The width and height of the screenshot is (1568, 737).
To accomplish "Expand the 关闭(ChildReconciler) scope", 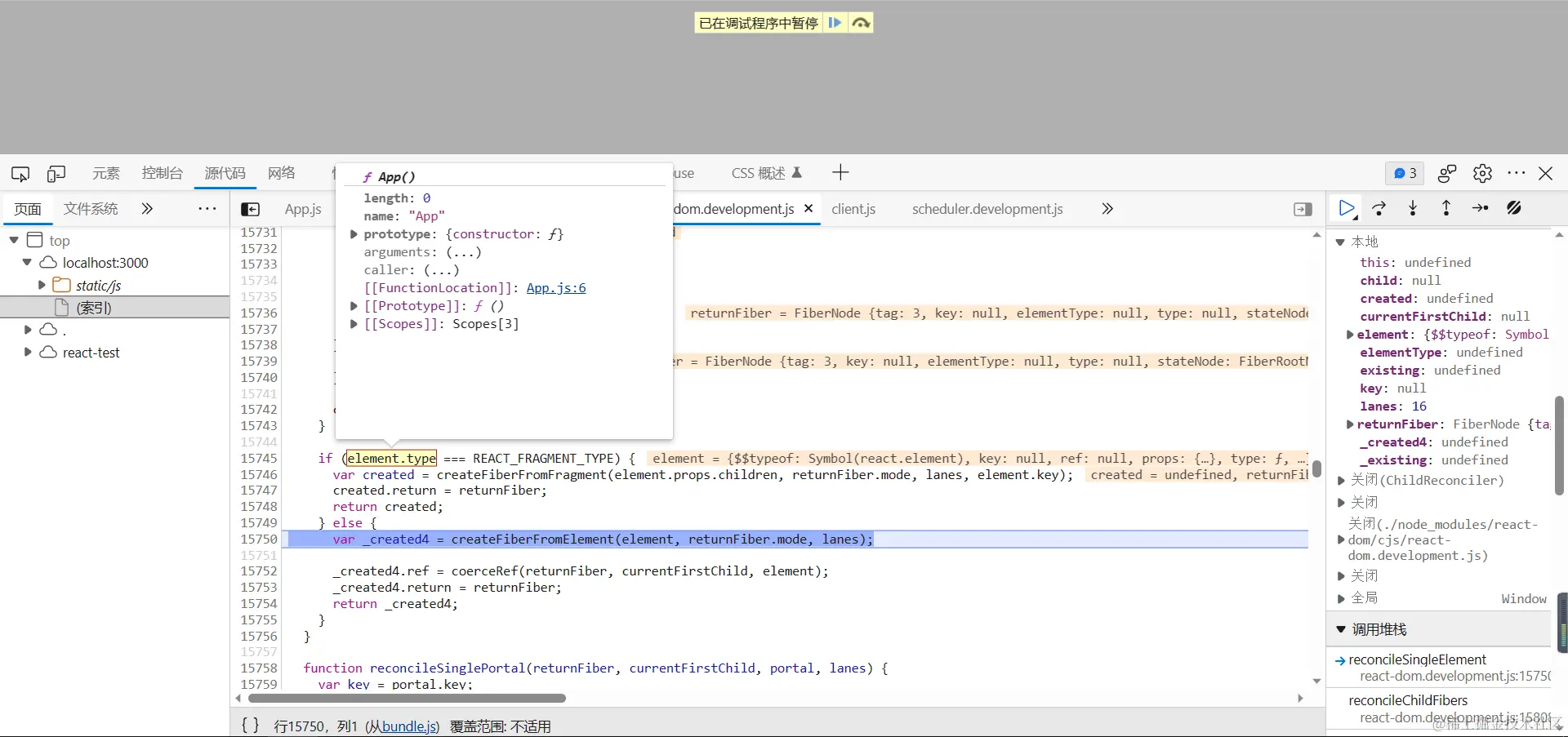I will pos(1340,481).
